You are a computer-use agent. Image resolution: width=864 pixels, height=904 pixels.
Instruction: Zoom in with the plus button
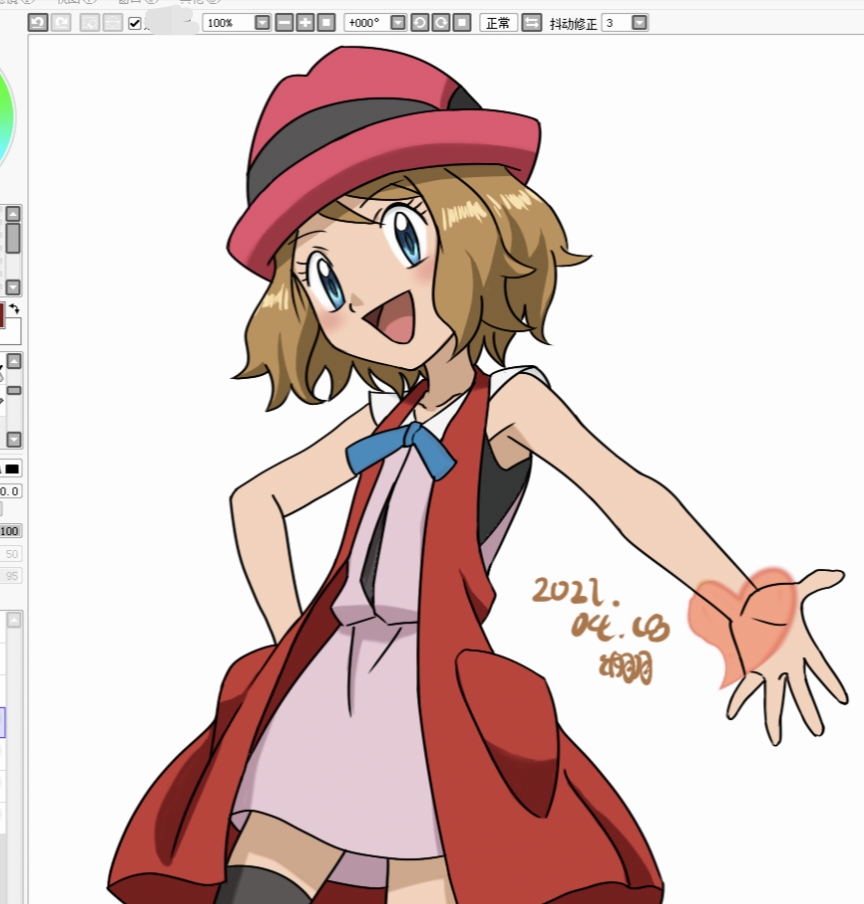coord(305,22)
